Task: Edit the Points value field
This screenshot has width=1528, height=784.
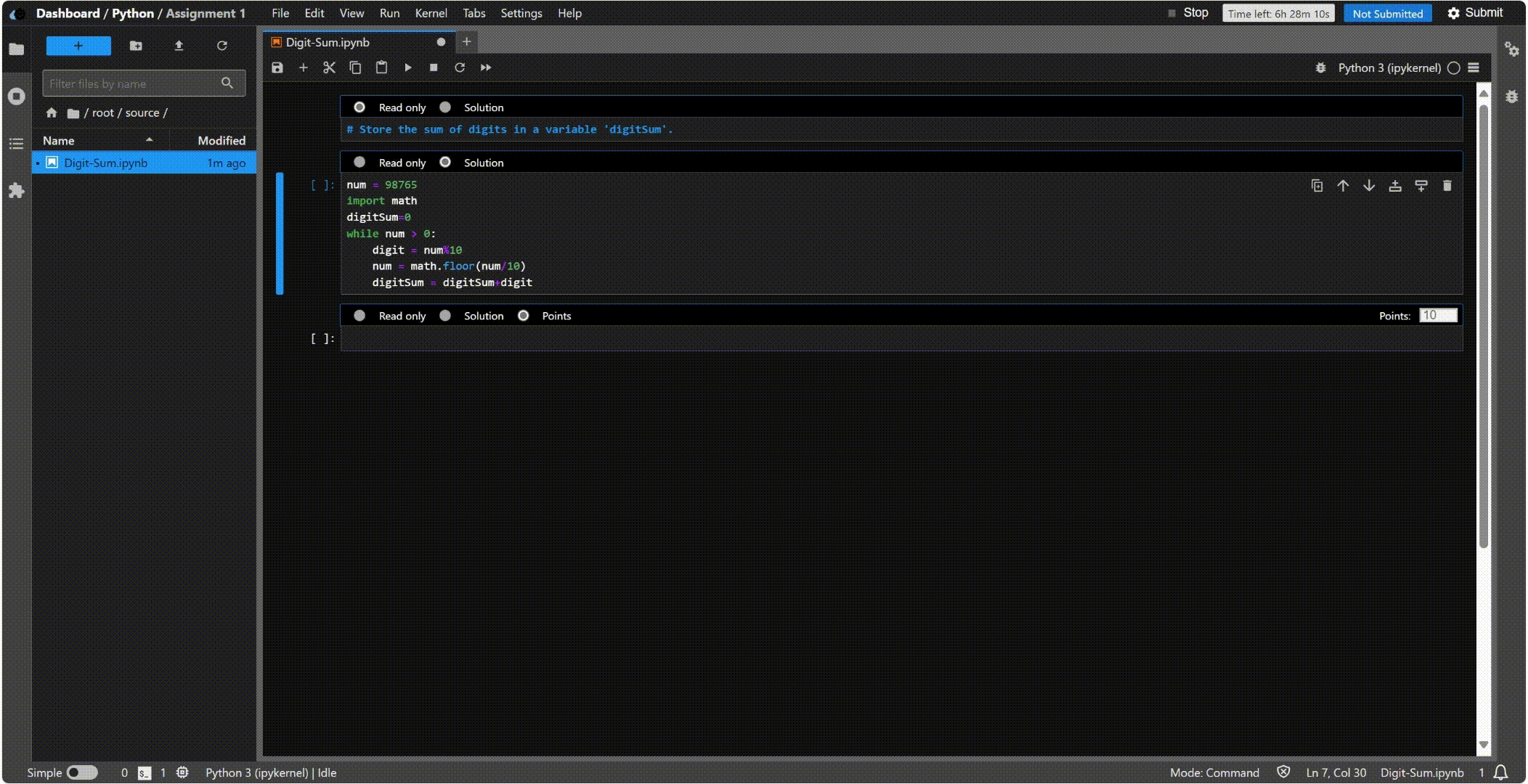Action: pyautogui.click(x=1438, y=315)
